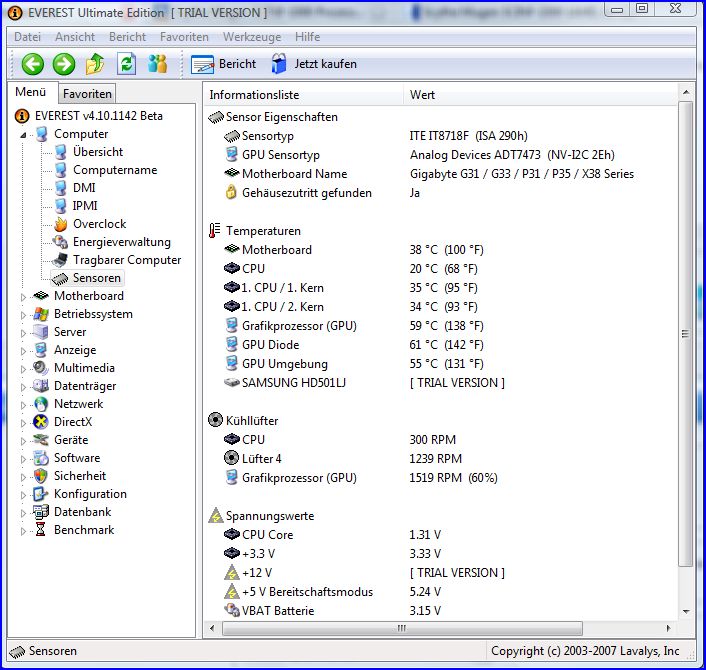Screen dimensions: 706x670
Task: Select the Menü tab
Action: (31, 92)
